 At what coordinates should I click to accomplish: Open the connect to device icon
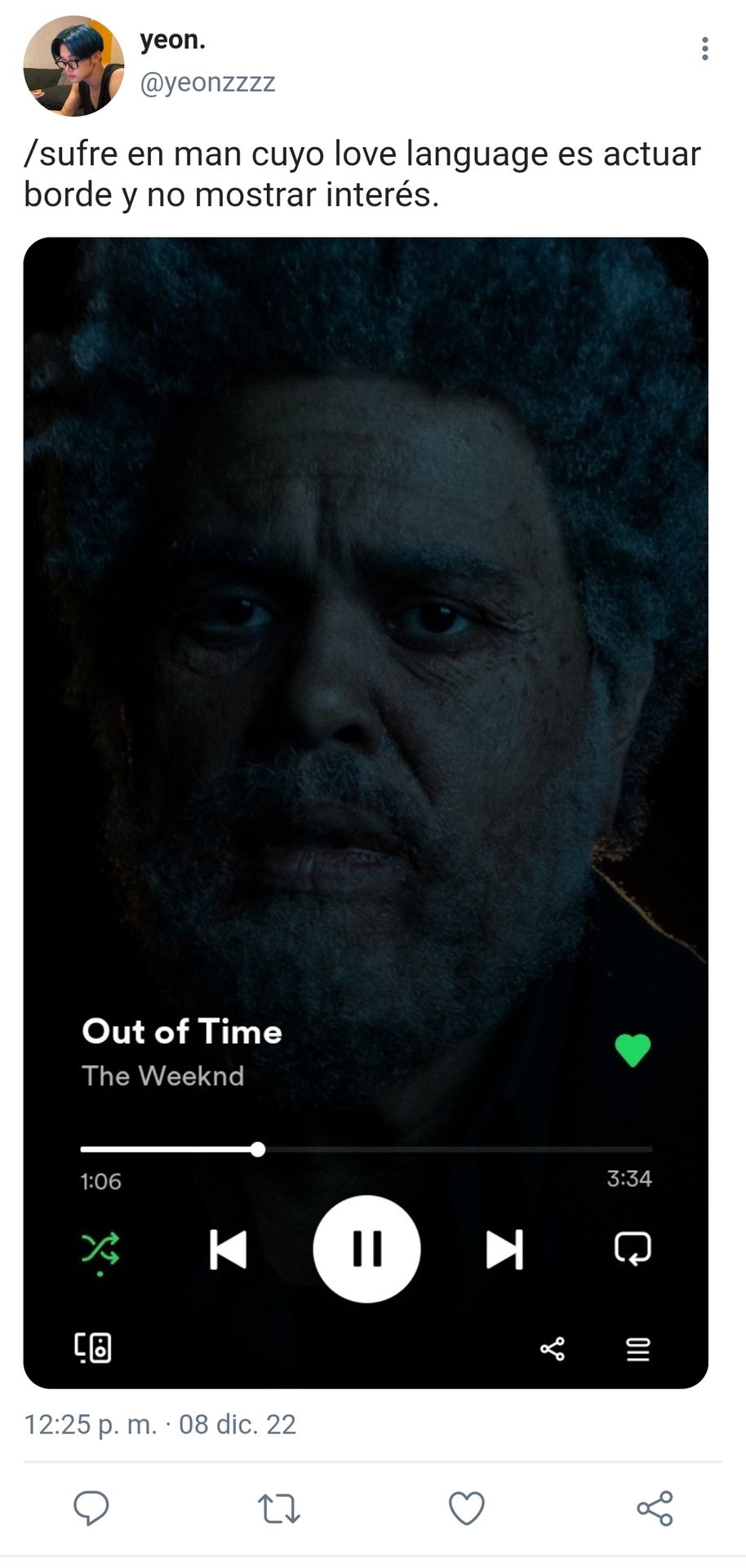[93, 1347]
